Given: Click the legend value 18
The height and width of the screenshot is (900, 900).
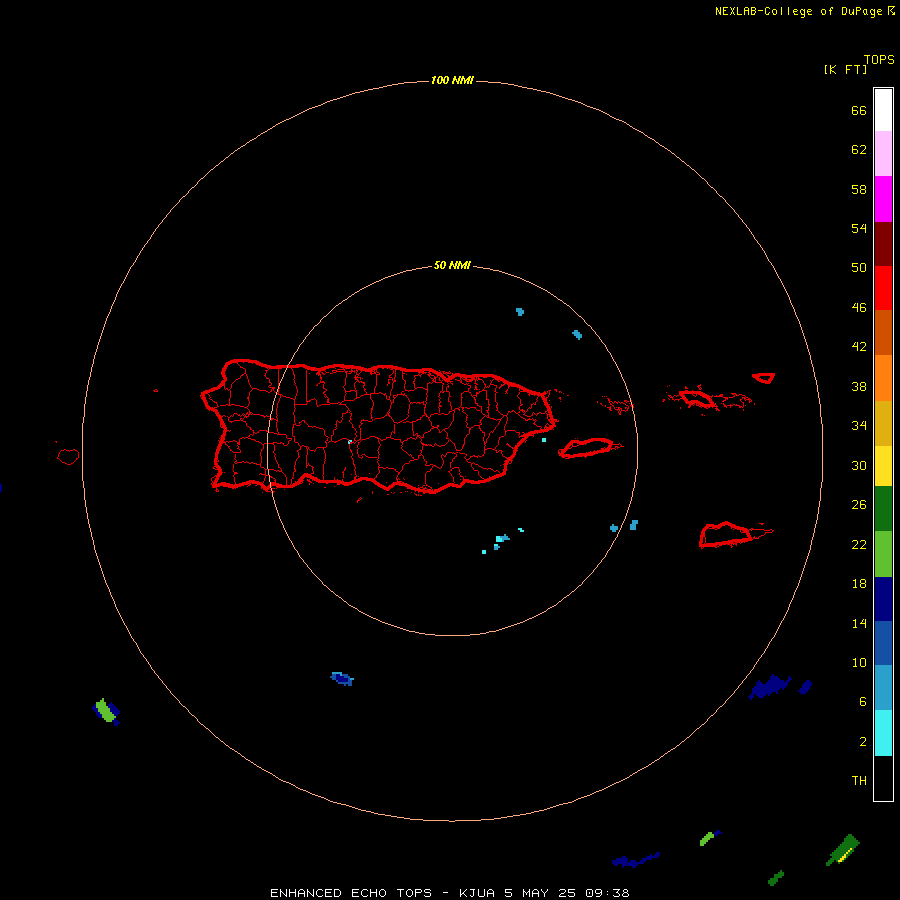Looking at the screenshot, I should pyautogui.click(x=859, y=584).
